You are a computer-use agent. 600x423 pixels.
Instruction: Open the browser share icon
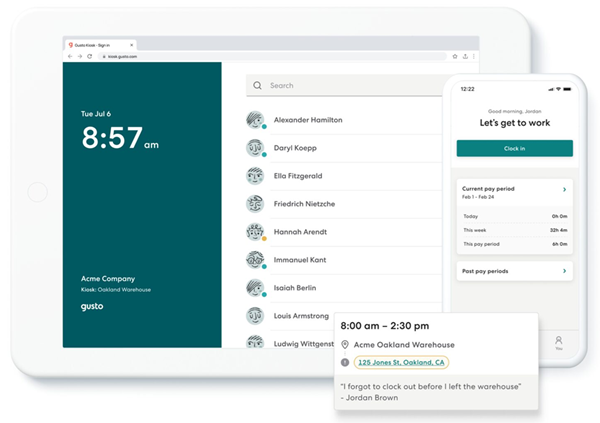pyautogui.click(x=465, y=56)
